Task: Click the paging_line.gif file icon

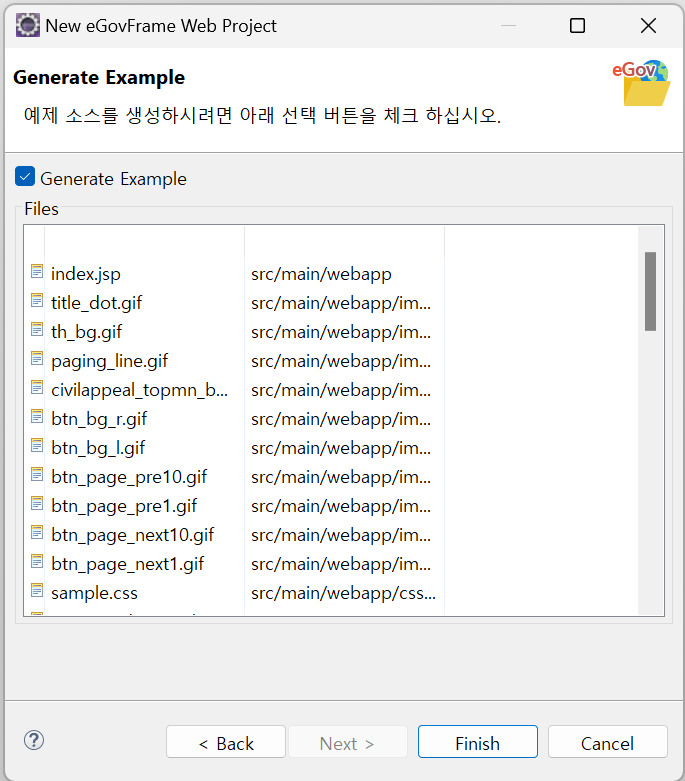Action: point(37,359)
